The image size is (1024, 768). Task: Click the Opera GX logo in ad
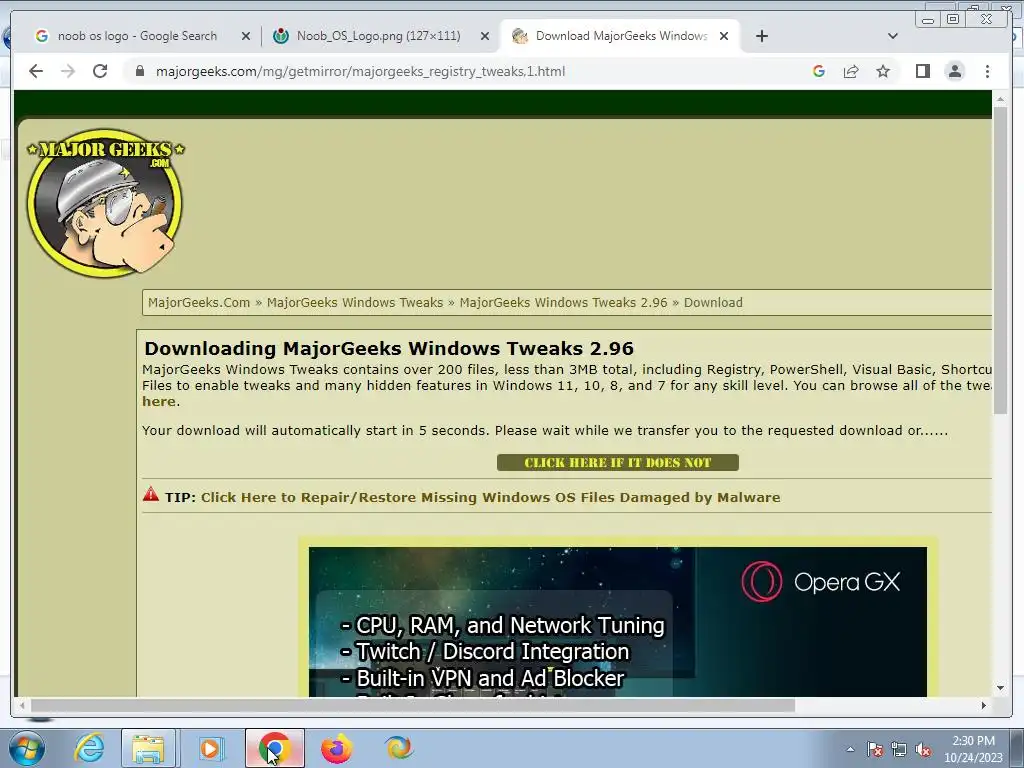[x=821, y=581]
